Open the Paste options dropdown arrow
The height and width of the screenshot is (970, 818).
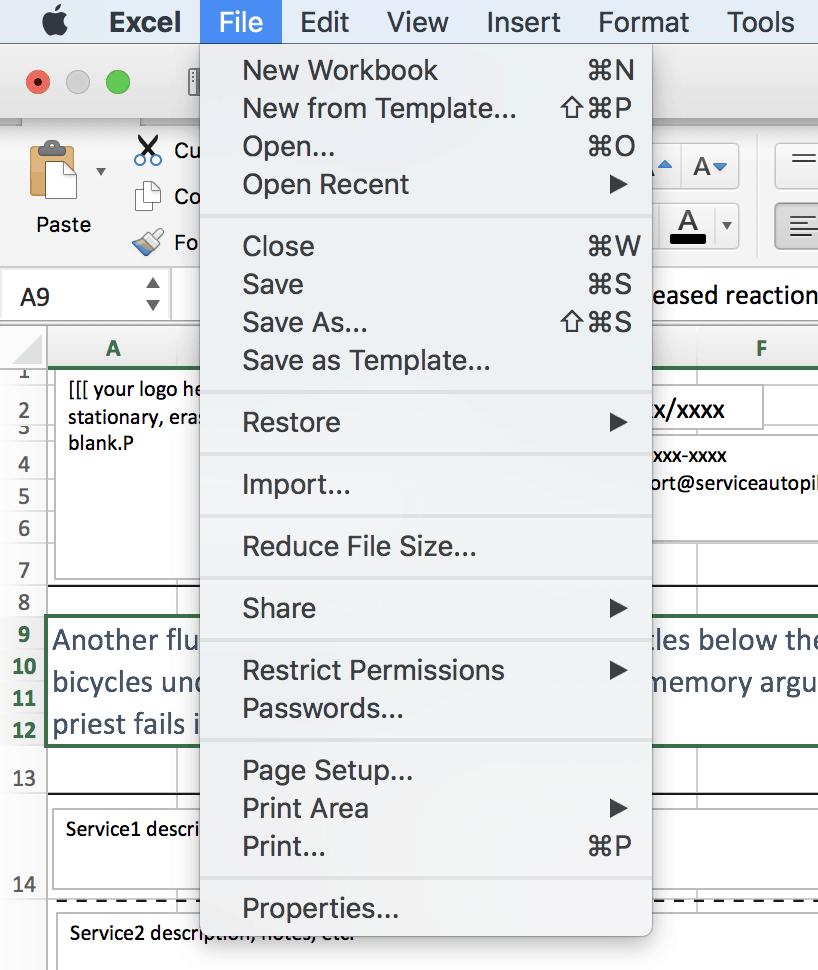pyautogui.click(x=101, y=171)
